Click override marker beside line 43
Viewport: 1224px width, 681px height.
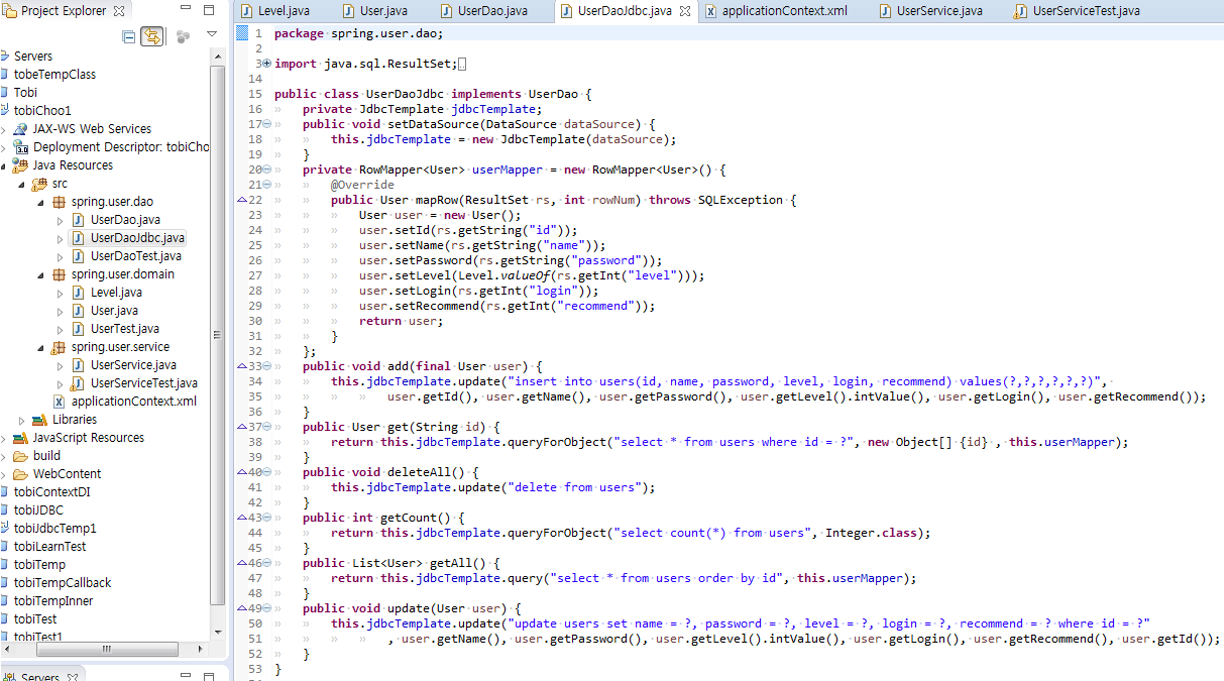click(242, 517)
